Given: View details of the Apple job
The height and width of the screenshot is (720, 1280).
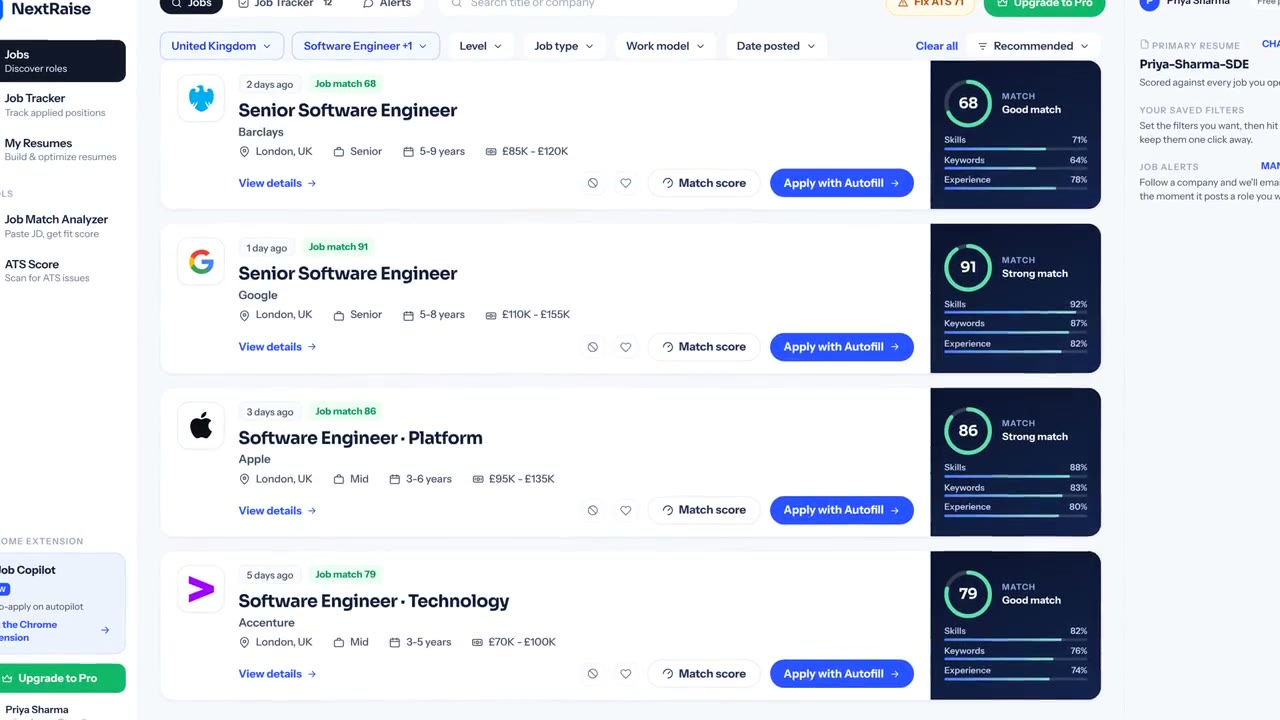Looking at the screenshot, I should click(x=277, y=510).
